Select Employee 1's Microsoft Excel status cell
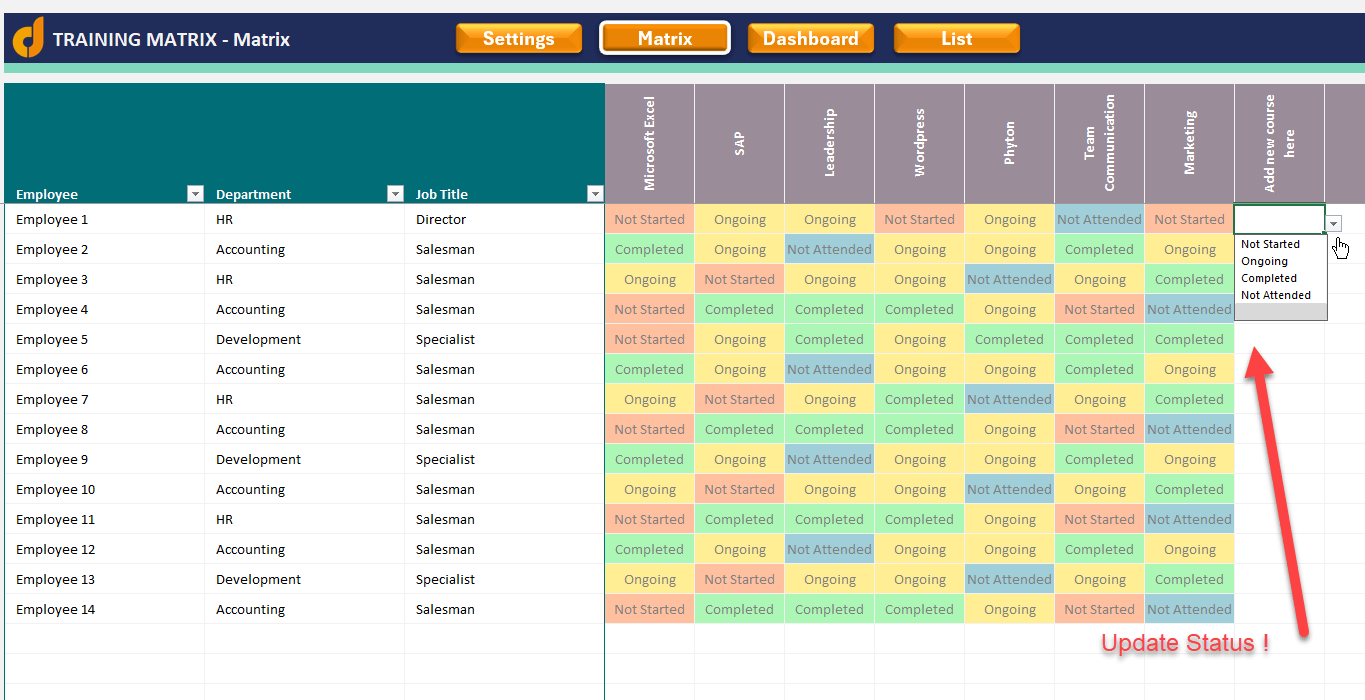 650,219
